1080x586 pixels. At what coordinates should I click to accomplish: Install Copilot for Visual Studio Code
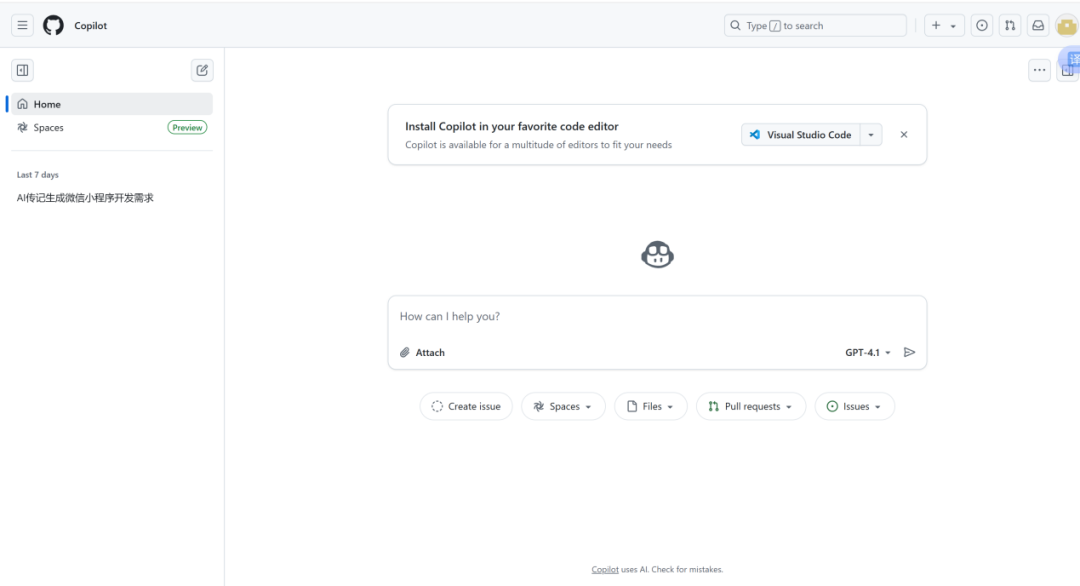pyautogui.click(x=801, y=135)
